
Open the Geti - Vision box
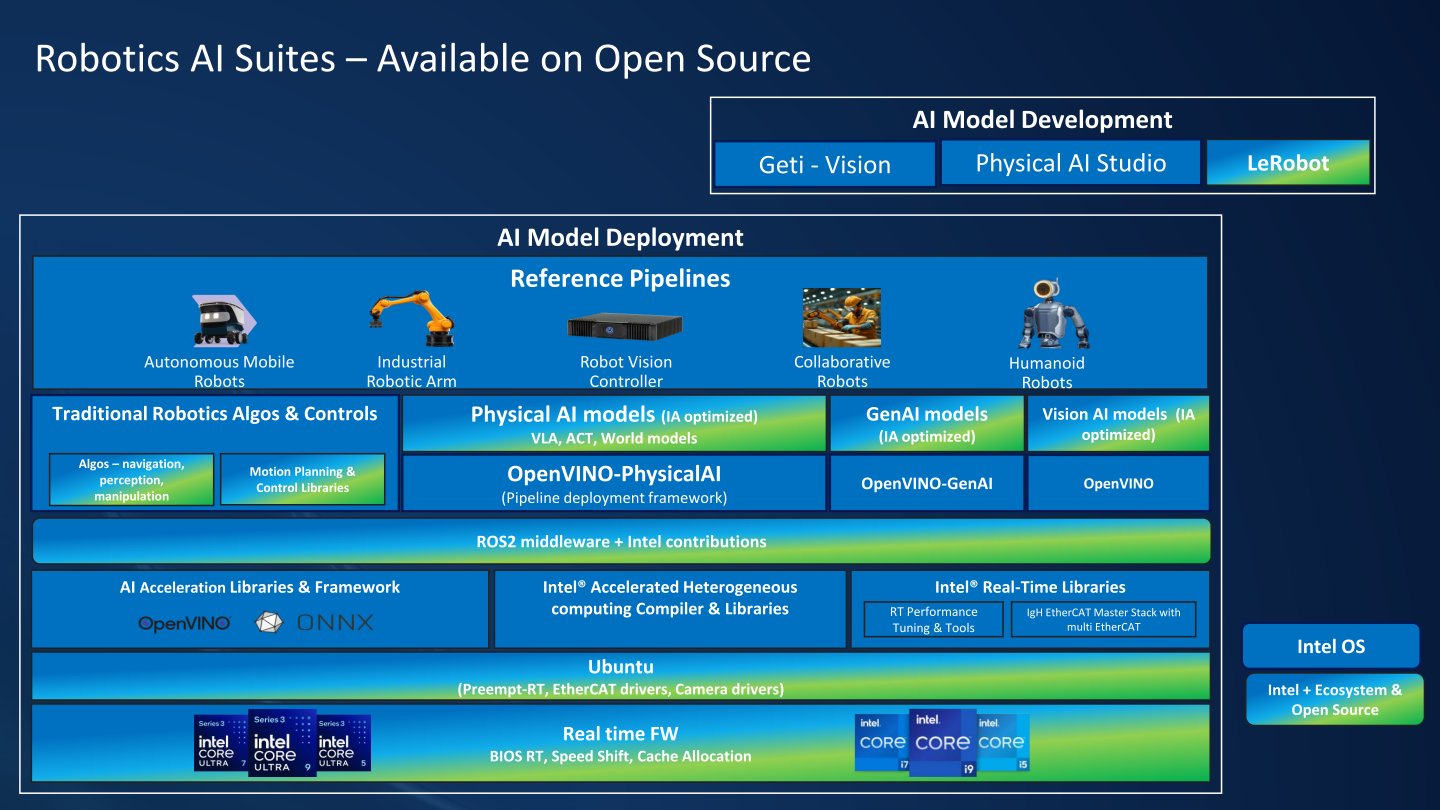tap(825, 164)
